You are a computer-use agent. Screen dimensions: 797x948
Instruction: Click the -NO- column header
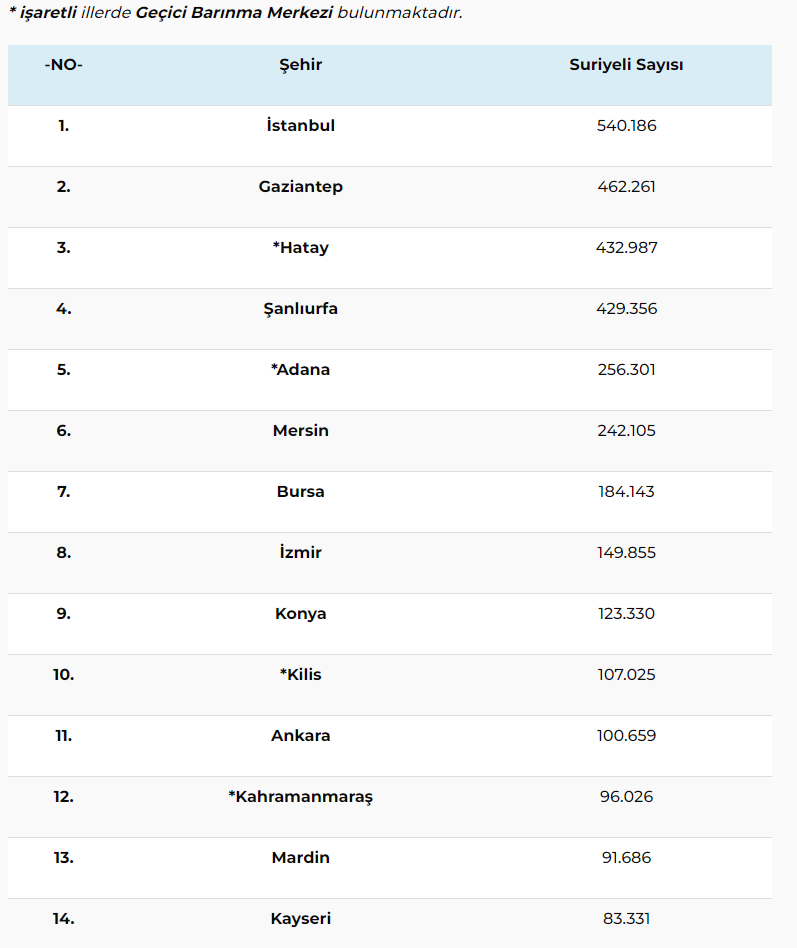tap(63, 65)
